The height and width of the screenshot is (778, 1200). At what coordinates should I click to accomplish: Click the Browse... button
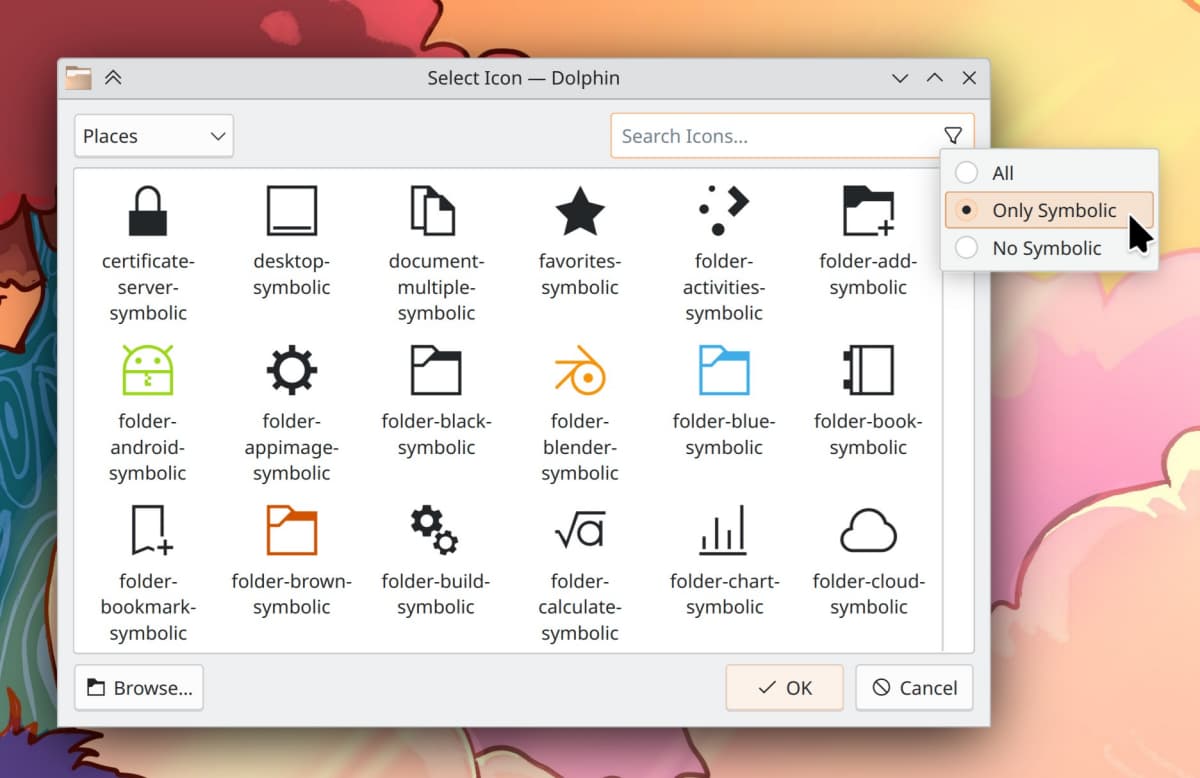(x=139, y=688)
